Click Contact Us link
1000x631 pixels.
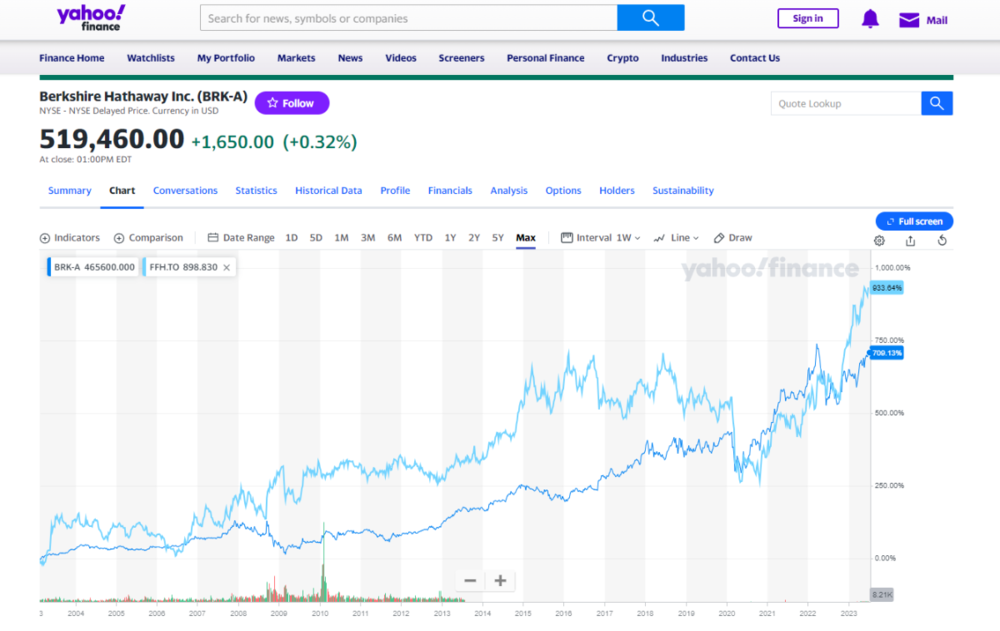pos(754,57)
